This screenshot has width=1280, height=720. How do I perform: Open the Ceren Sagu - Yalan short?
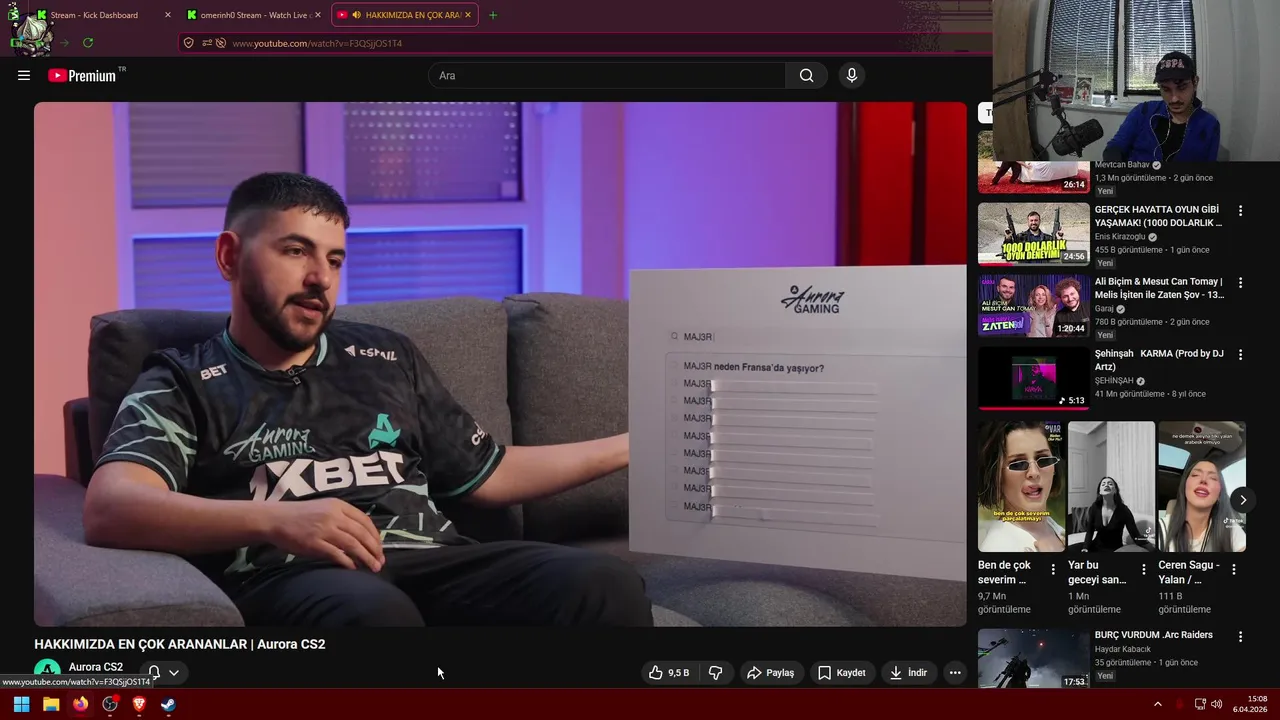coord(1202,487)
